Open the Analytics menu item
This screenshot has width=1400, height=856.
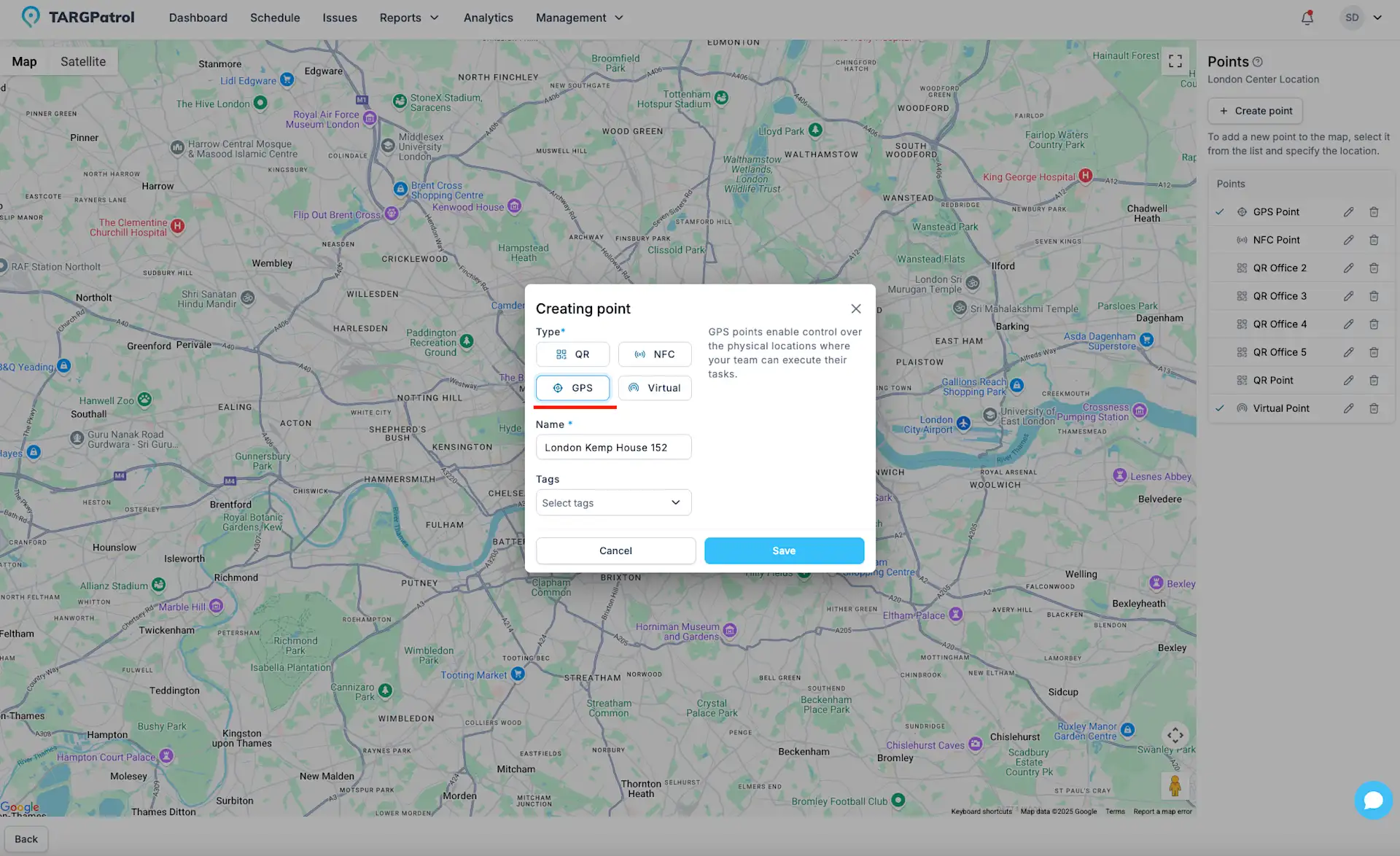488,17
